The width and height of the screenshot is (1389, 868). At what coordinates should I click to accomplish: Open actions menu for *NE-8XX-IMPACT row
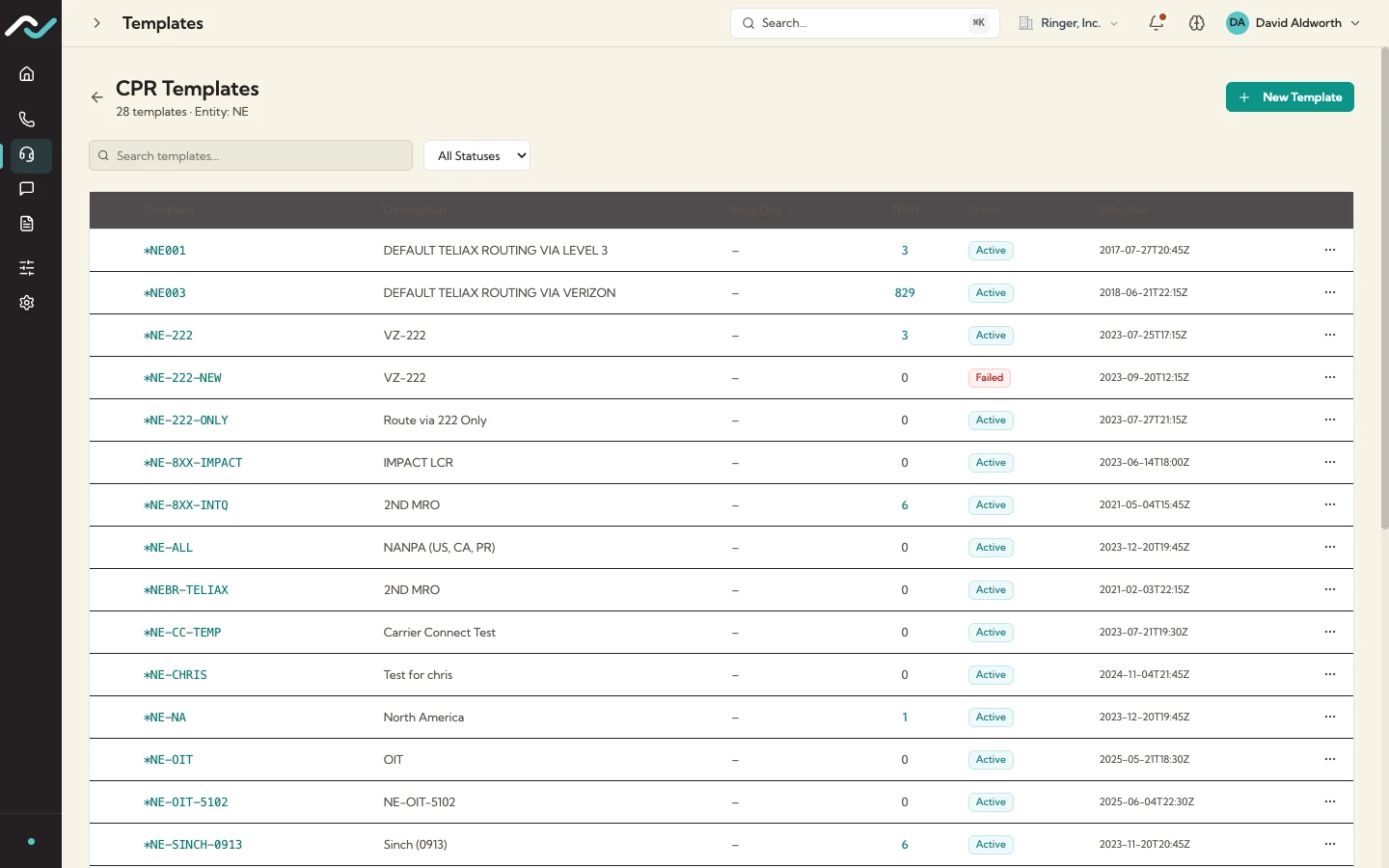pos(1330,462)
